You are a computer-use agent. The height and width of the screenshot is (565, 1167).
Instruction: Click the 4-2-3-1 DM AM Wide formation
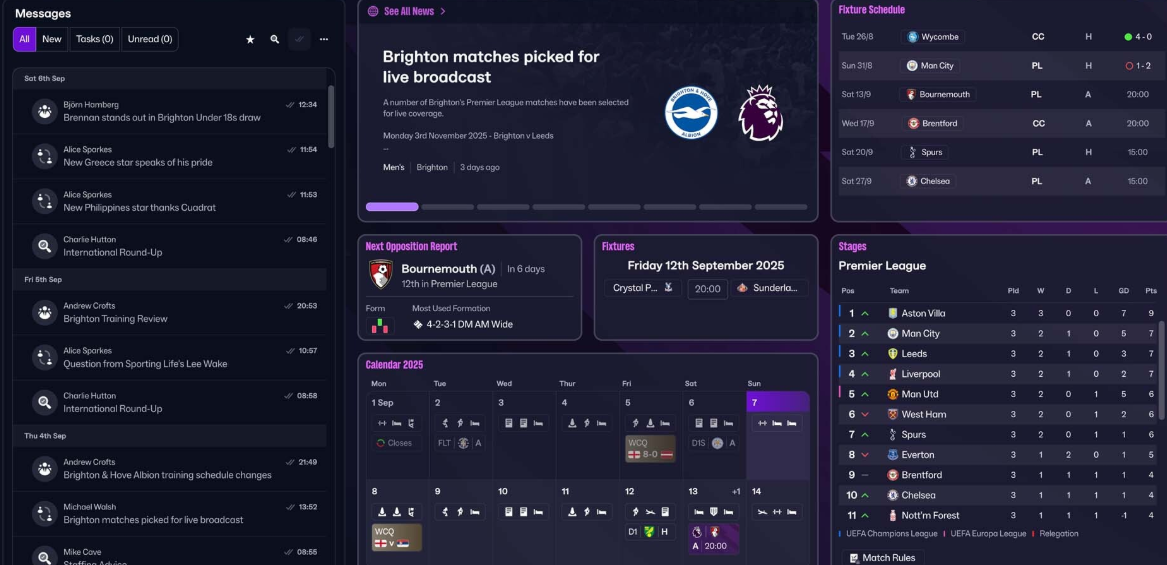click(x=462, y=325)
